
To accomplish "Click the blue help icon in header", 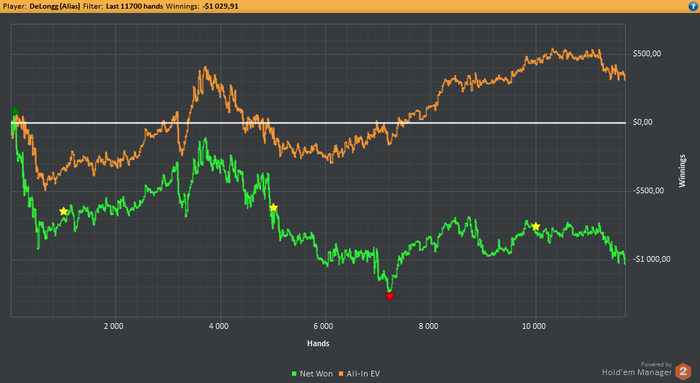I will coord(693,6).
